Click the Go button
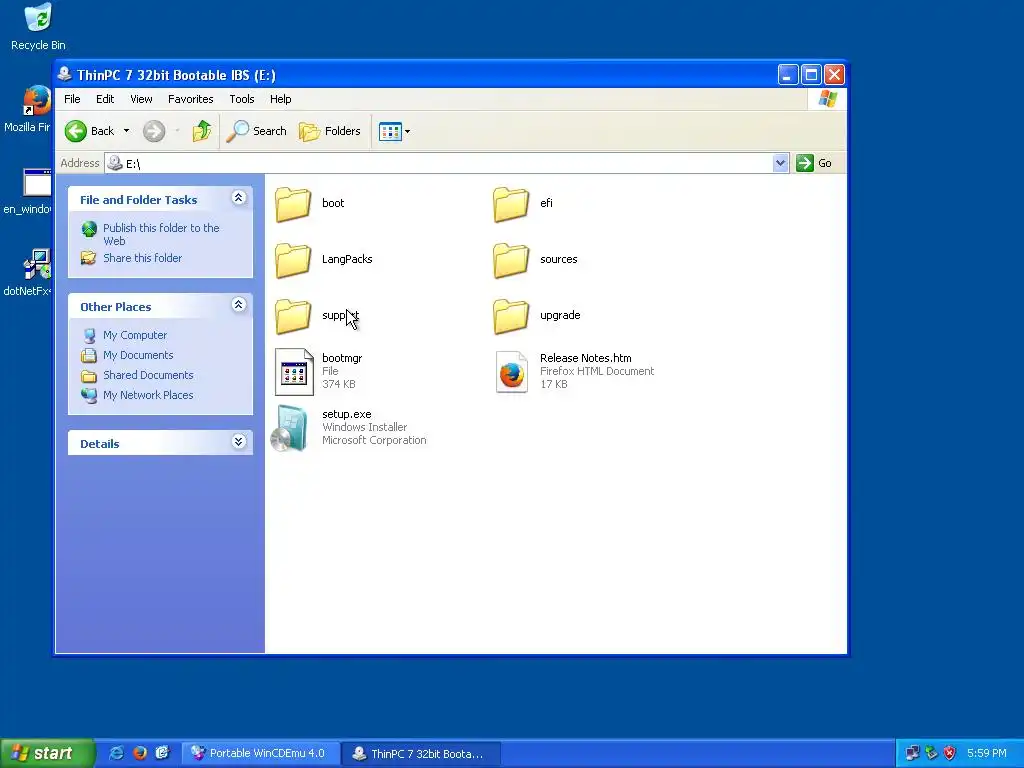 point(814,163)
